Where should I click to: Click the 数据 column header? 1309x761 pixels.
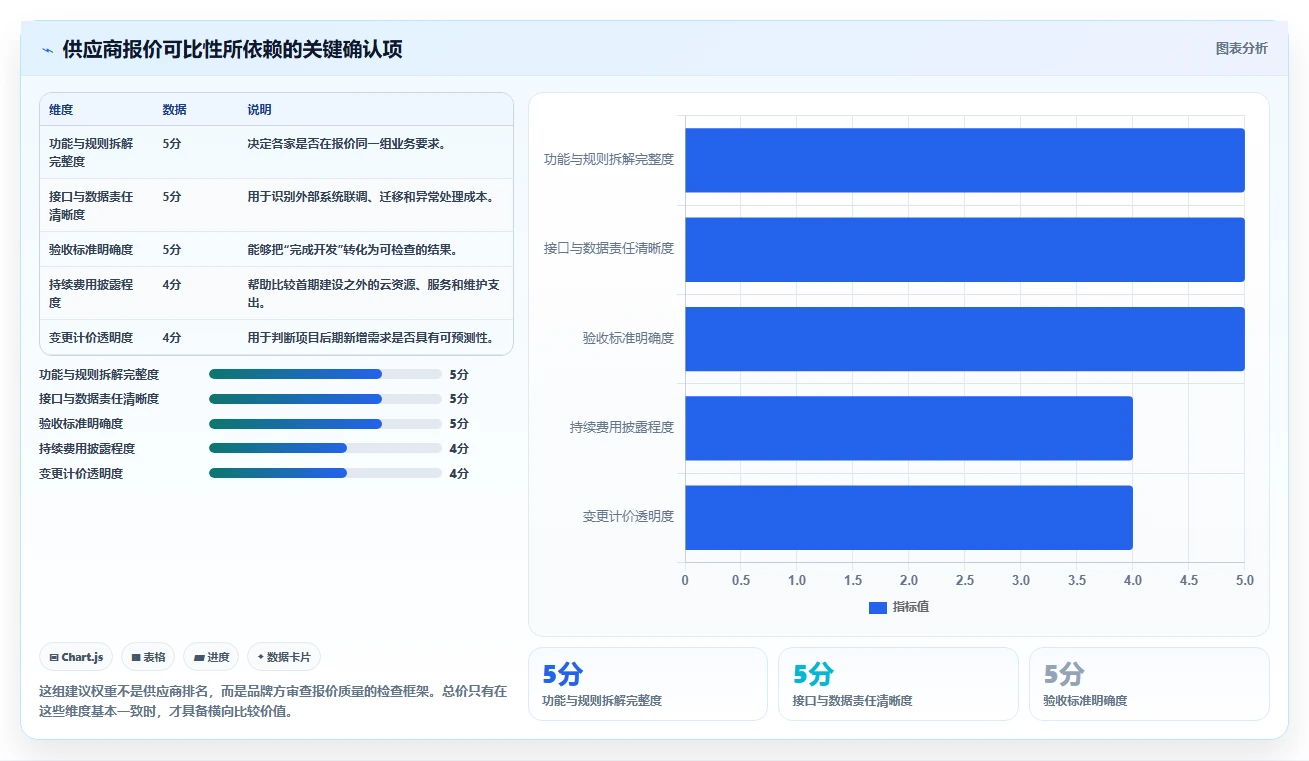coord(175,110)
